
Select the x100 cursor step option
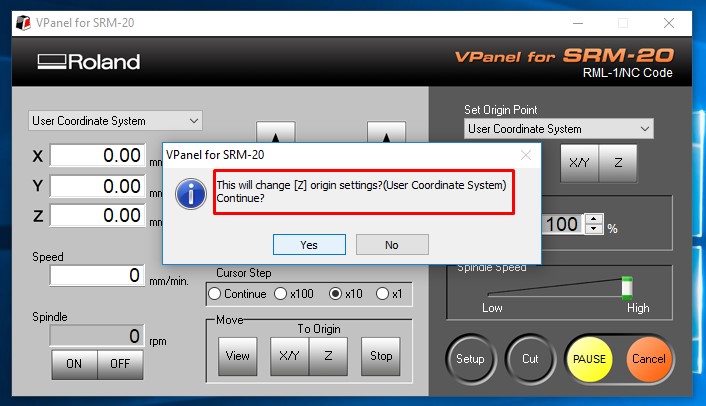click(x=294, y=293)
